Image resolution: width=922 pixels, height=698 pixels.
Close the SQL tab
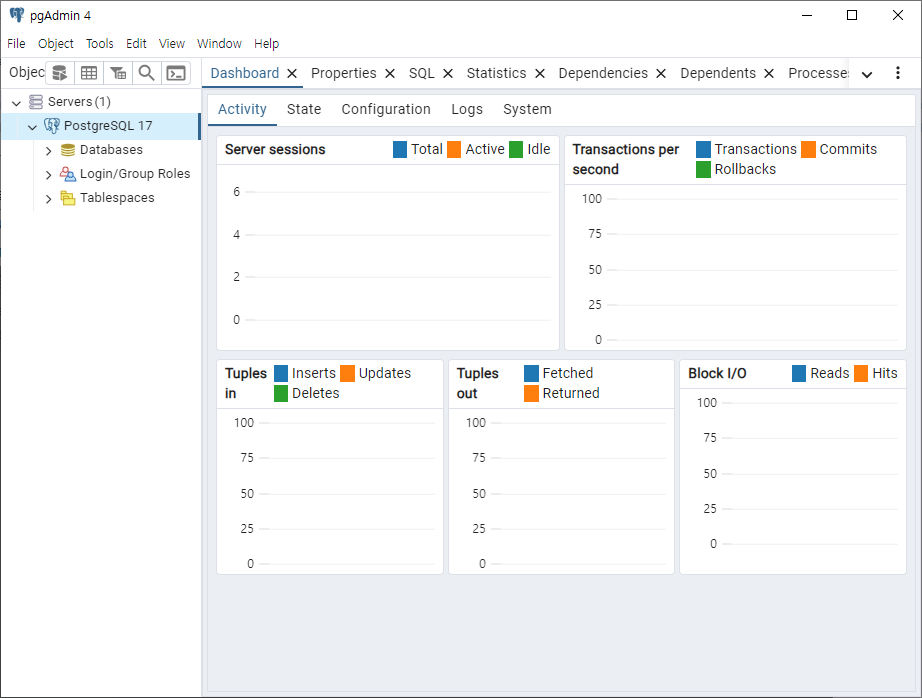(x=448, y=74)
